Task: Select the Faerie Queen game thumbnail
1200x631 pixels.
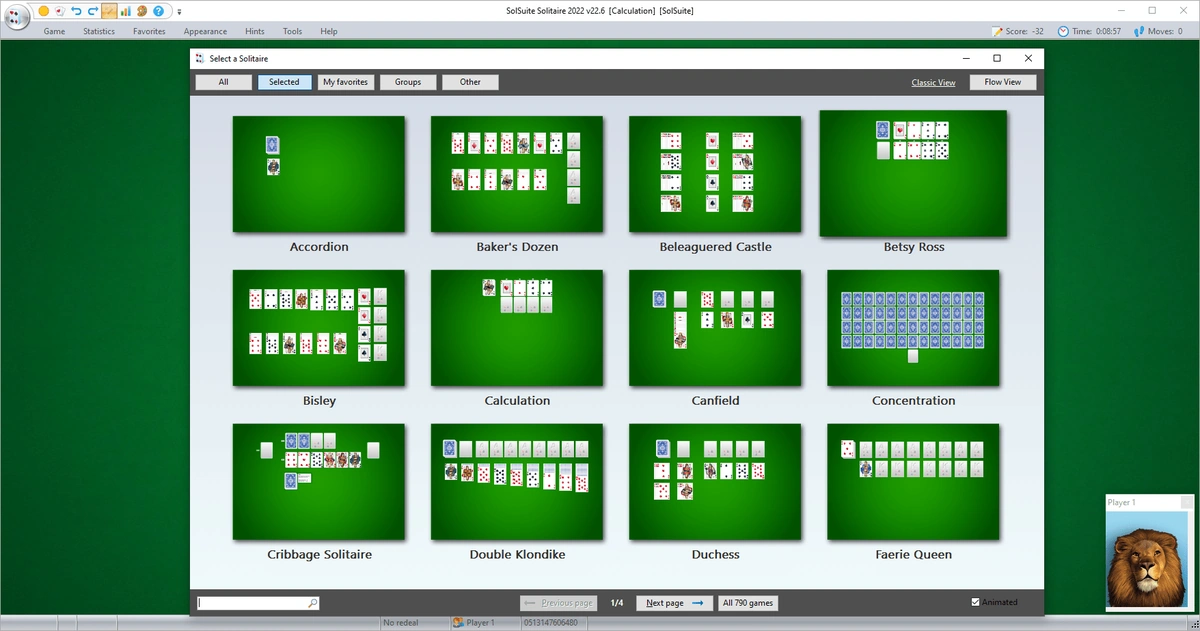Action: click(x=913, y=482)
